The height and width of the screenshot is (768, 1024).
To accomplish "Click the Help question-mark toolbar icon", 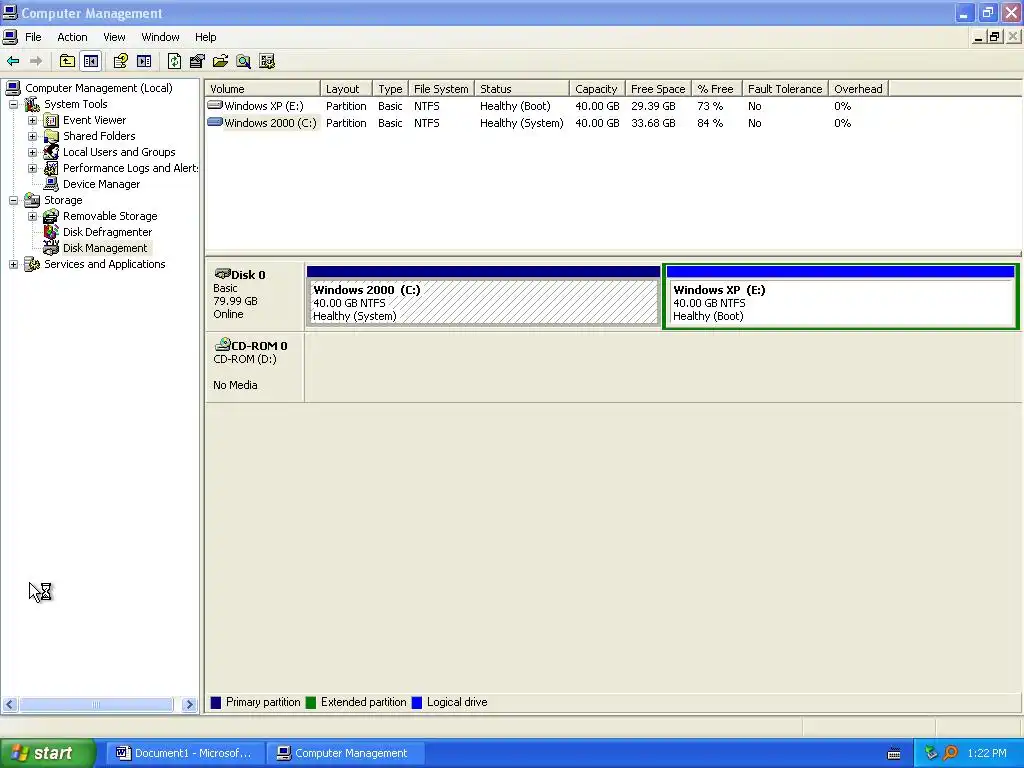I will [121, 61].
